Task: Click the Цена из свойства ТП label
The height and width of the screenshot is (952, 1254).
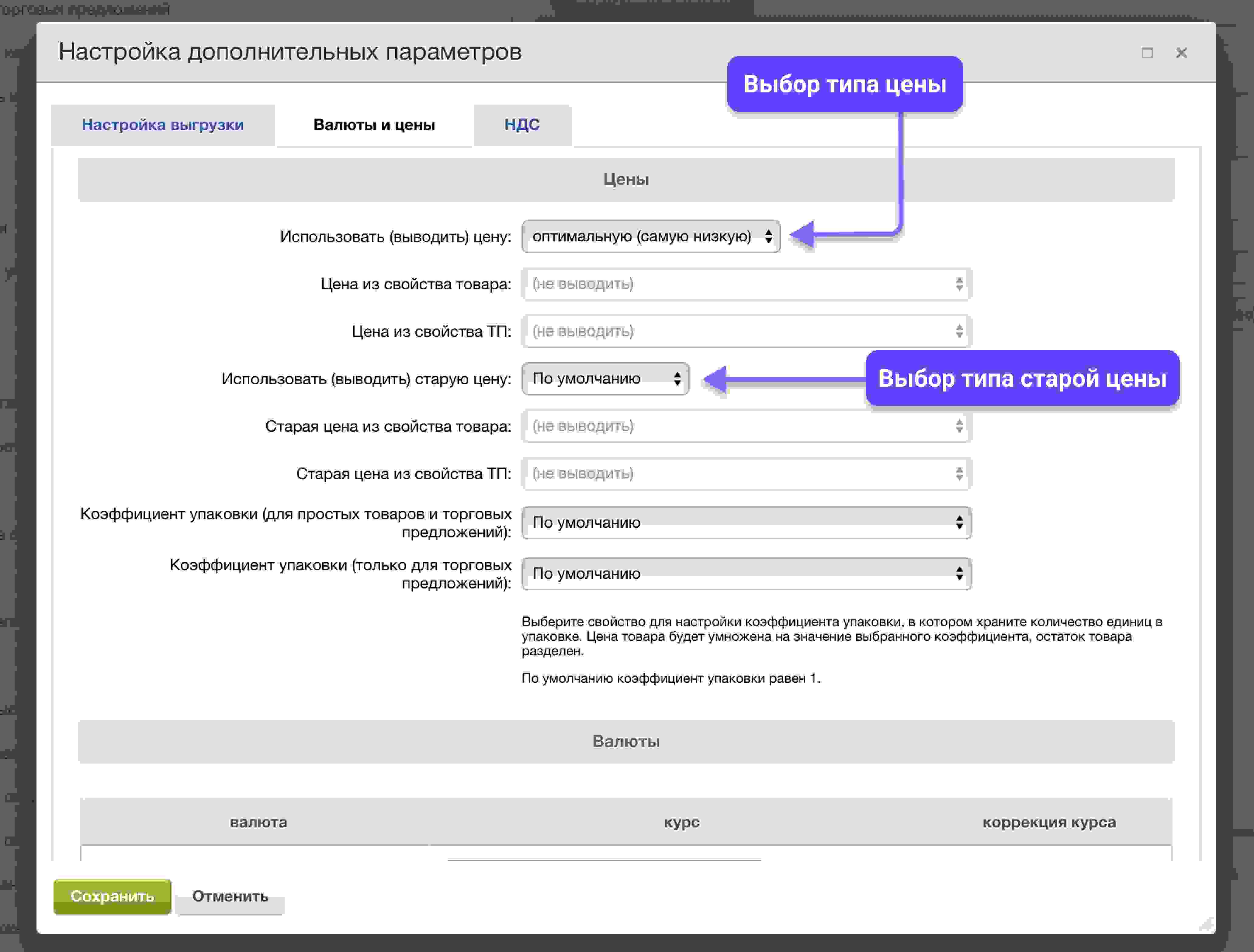Action: pos(431,332)
